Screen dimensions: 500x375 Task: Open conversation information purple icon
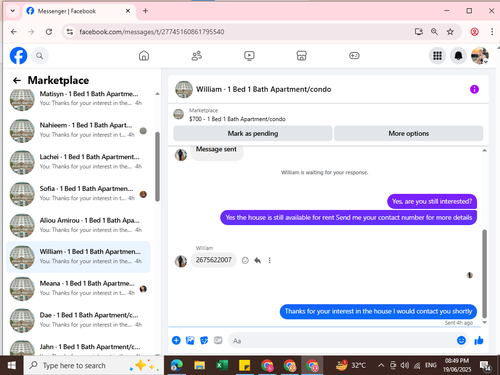click(x=474, y=89)
